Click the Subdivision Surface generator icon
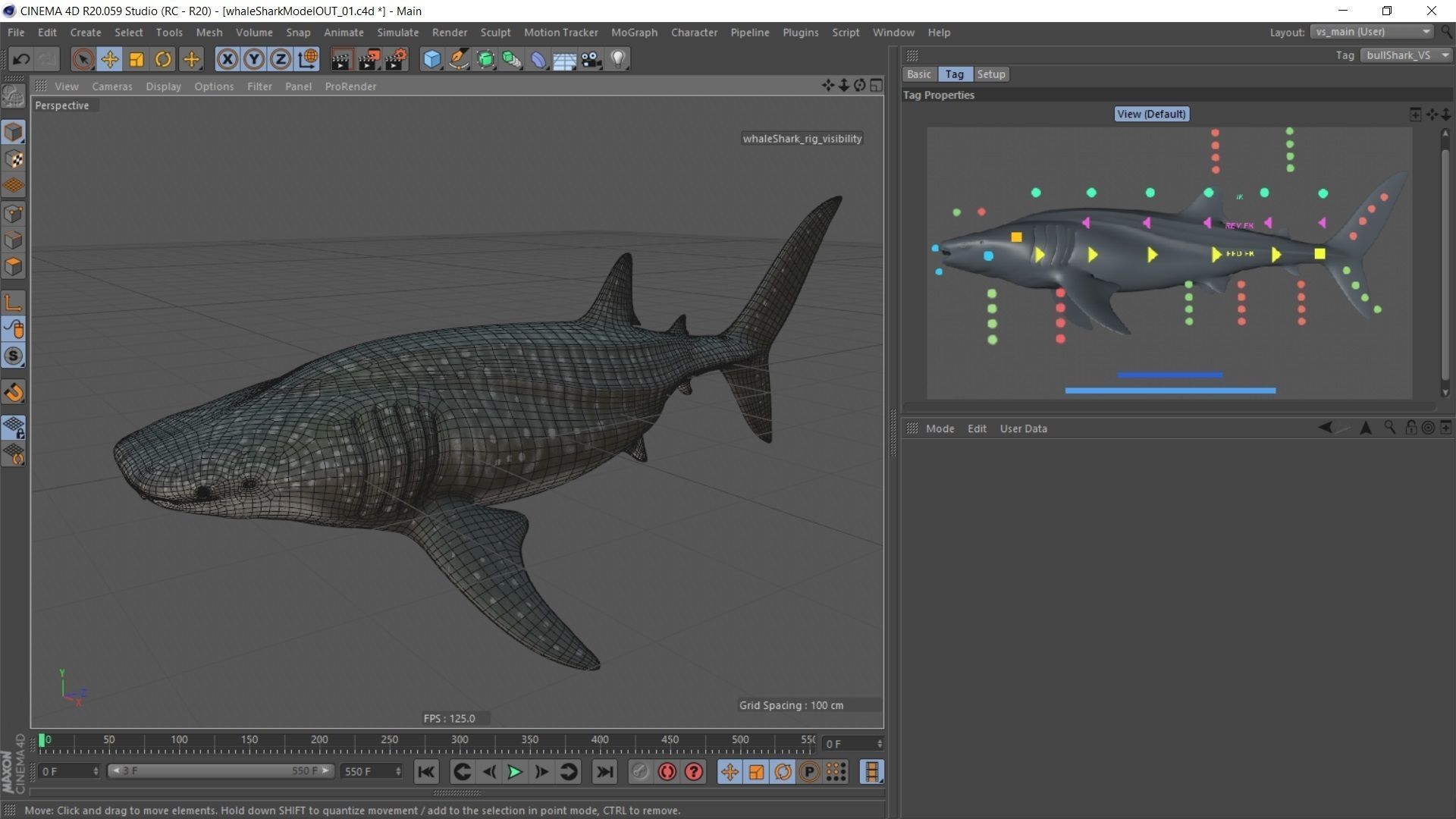The width and height of the screenshot is (1456, 819). pos(485,59)
